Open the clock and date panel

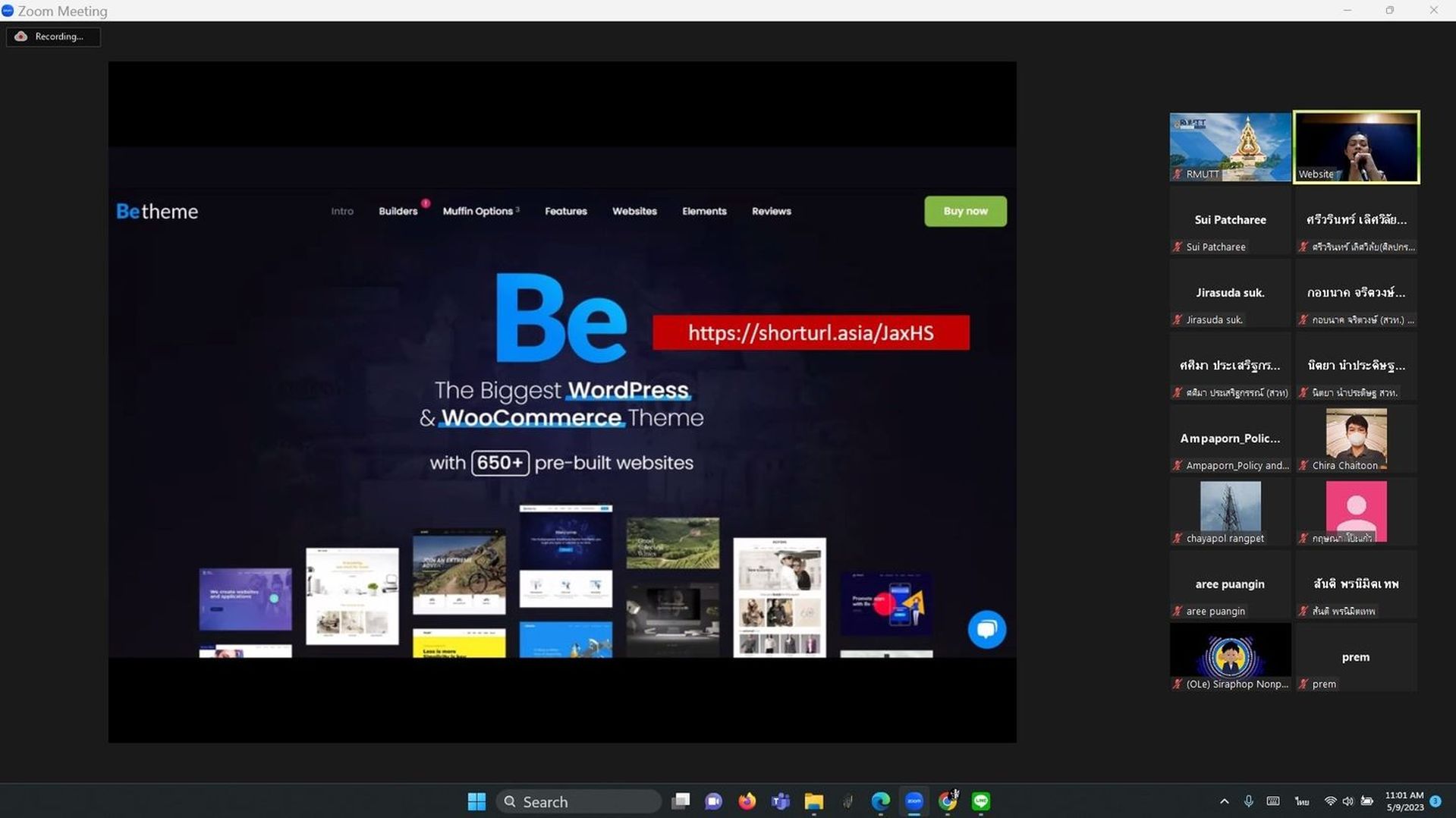pos(1404,801)
